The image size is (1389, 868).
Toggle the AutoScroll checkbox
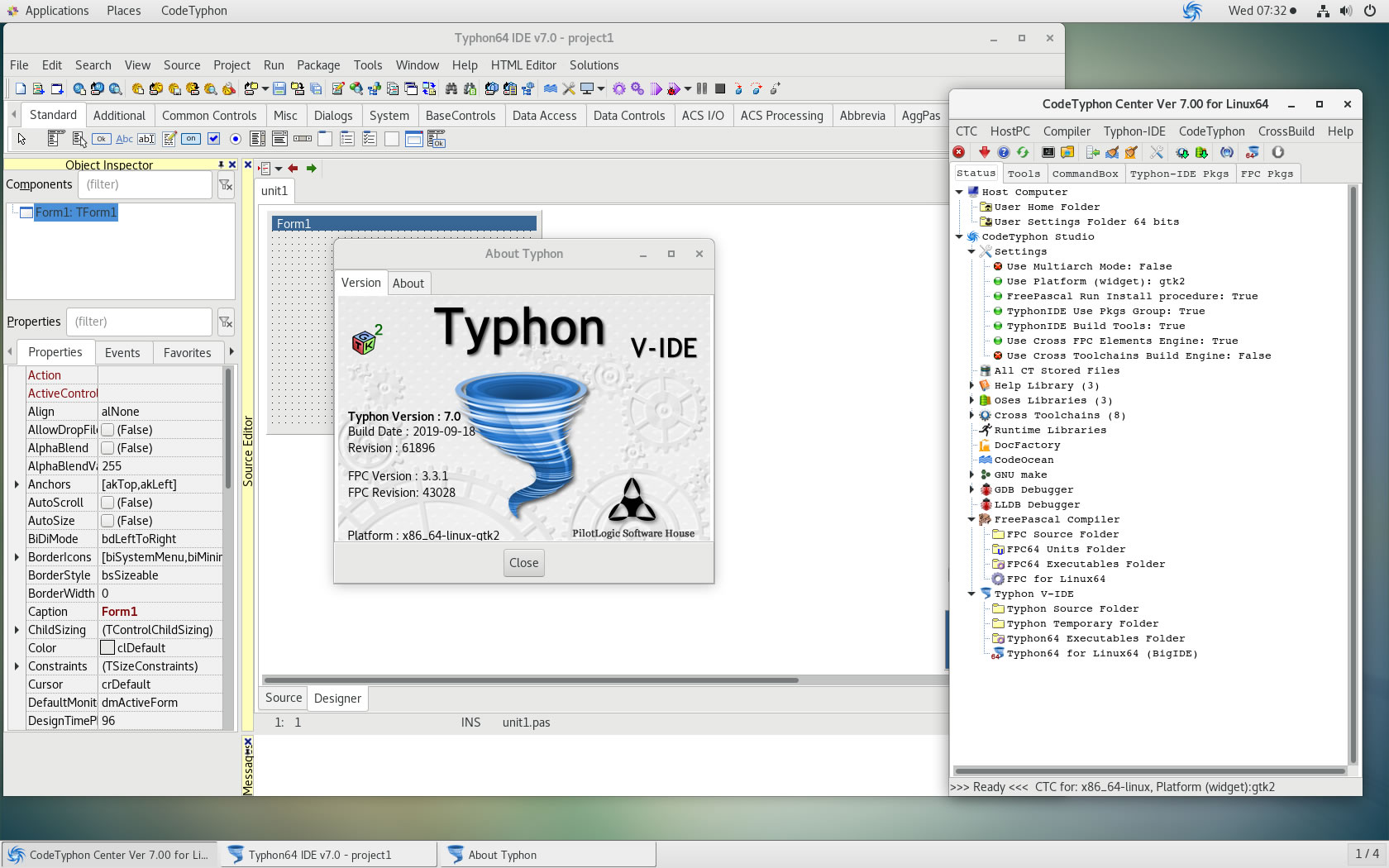pos(107,503)
